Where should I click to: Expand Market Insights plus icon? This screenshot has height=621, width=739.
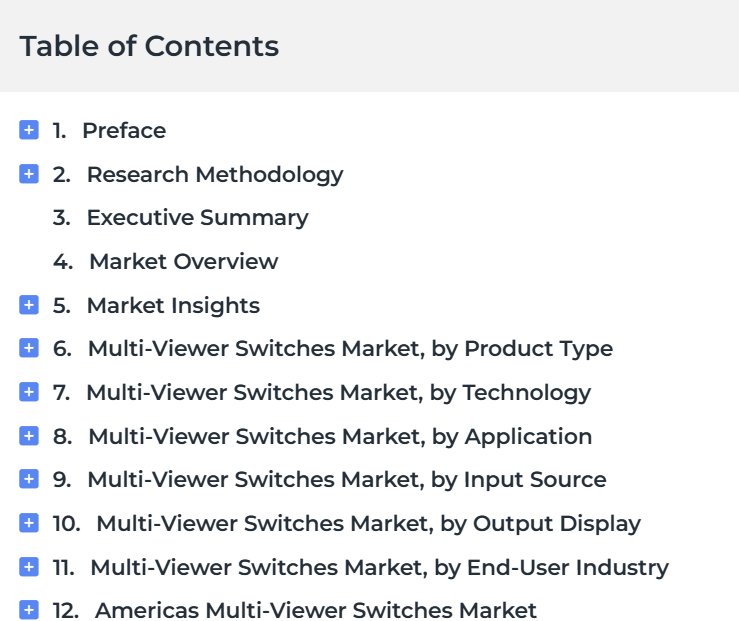click(29, 305)
